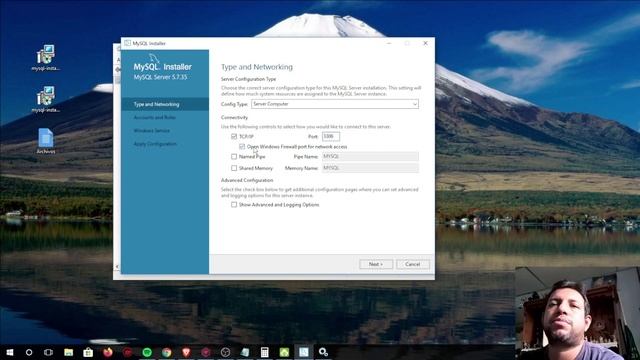
Task: Launch Firefox from taskbar
Action: (x=108, y=352)
